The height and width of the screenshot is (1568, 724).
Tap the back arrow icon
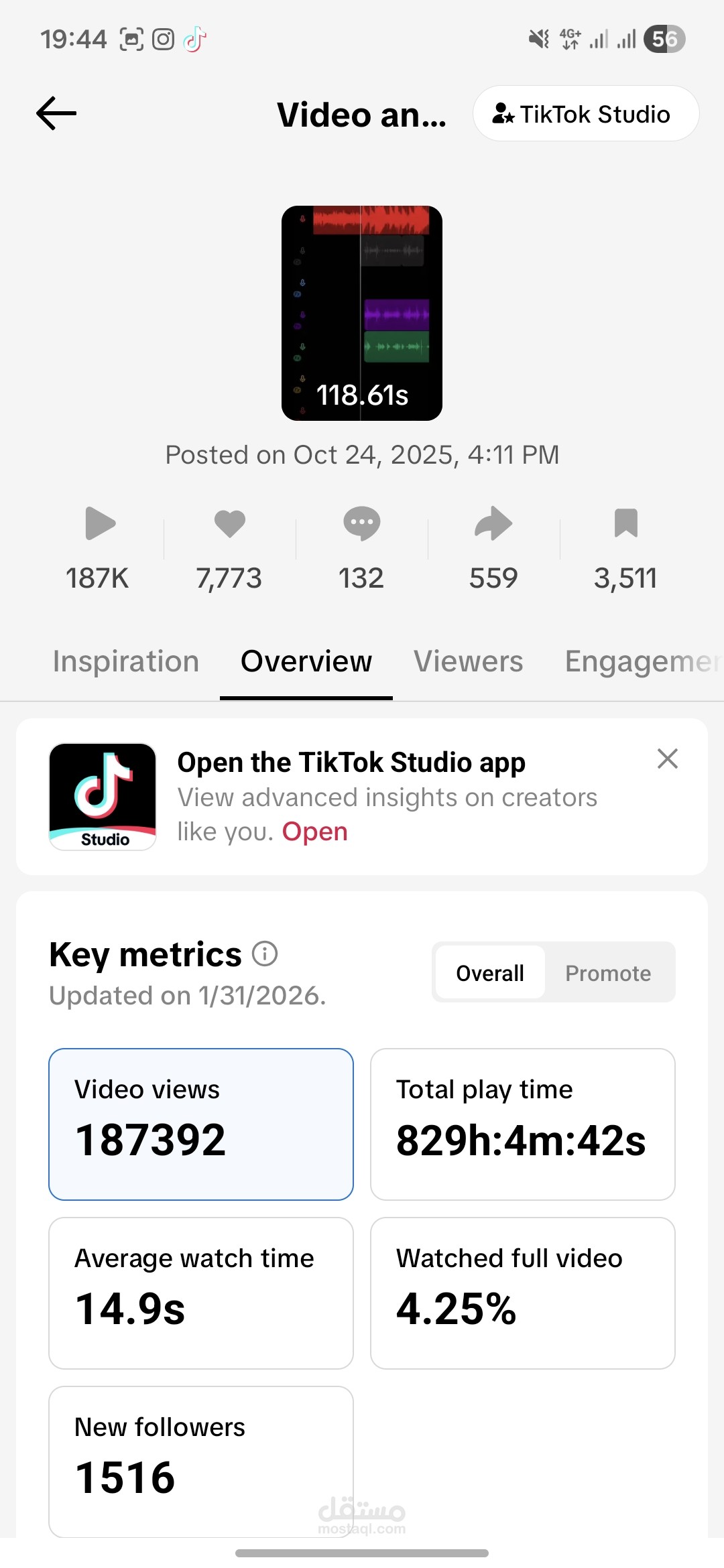point(56,113)
